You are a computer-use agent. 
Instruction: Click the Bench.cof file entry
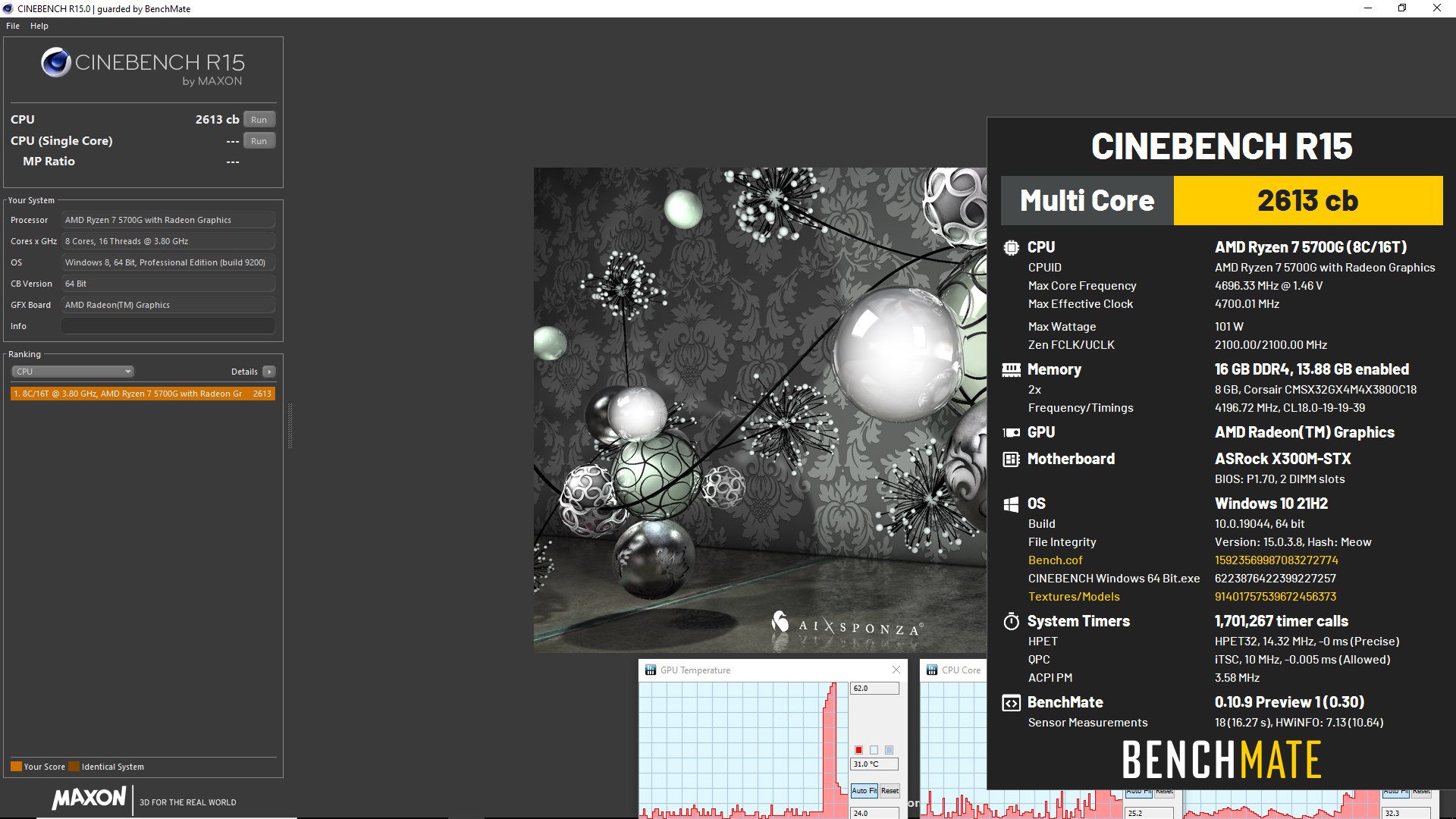1055,560
